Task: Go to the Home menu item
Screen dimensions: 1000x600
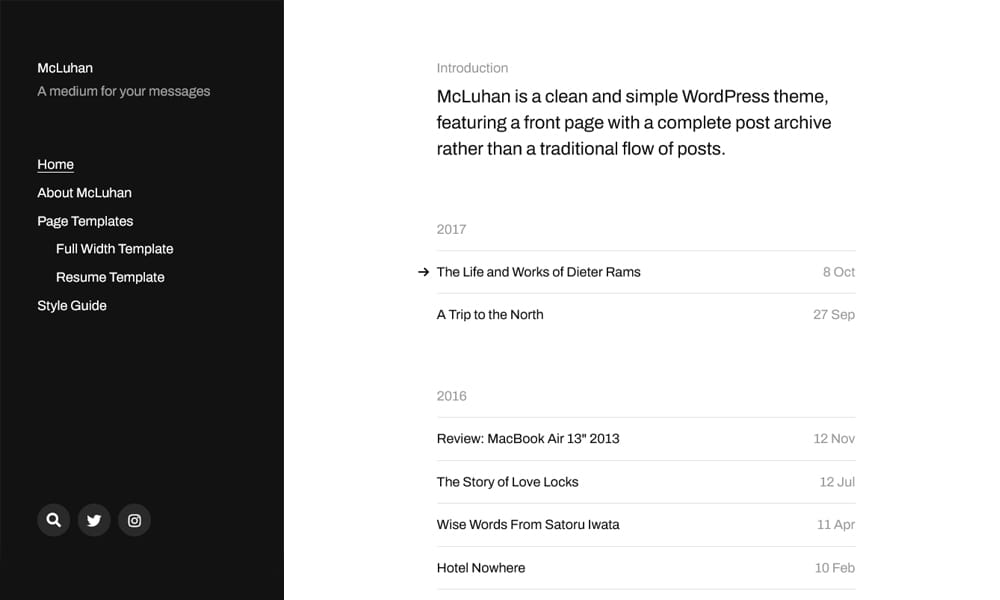Action: click(x=56, y=165)
